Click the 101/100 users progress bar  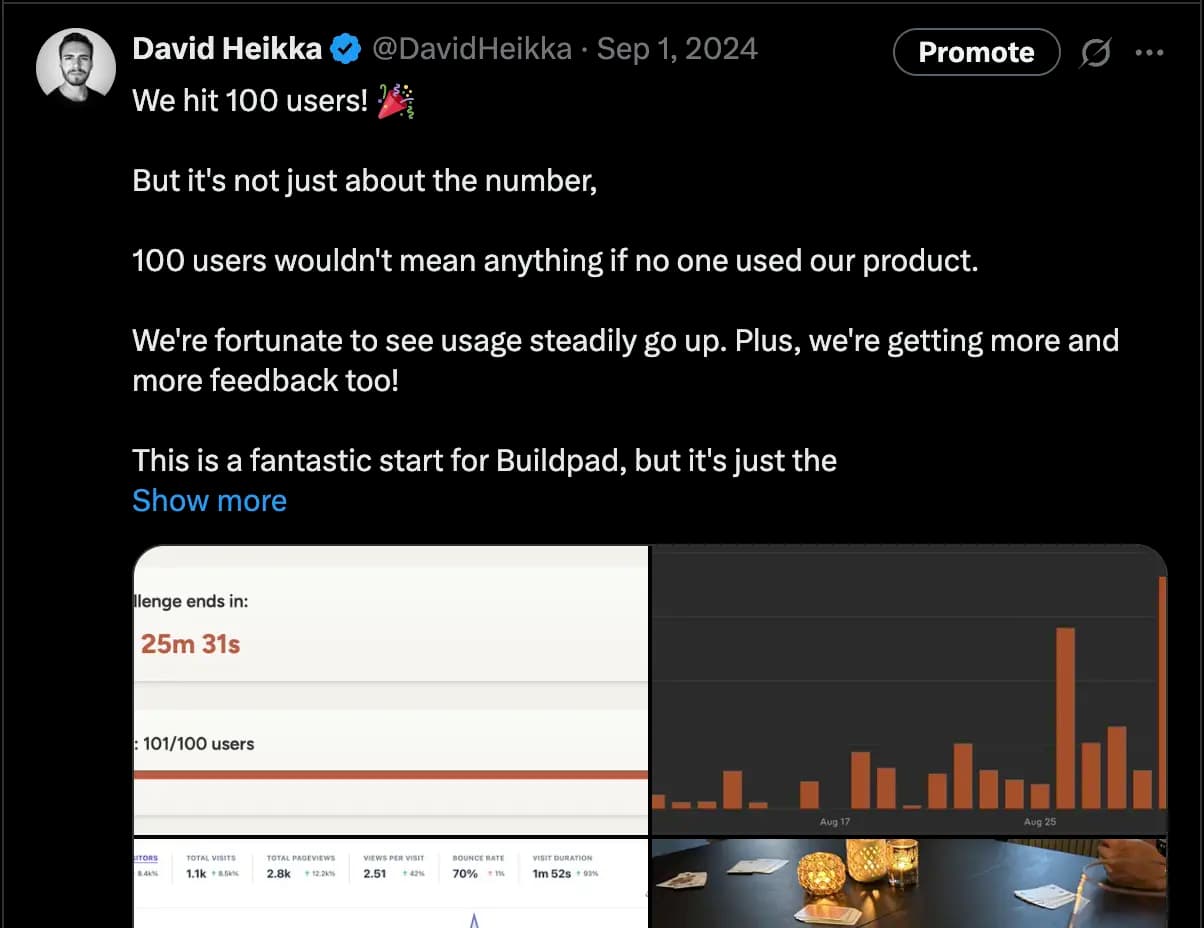390,774
